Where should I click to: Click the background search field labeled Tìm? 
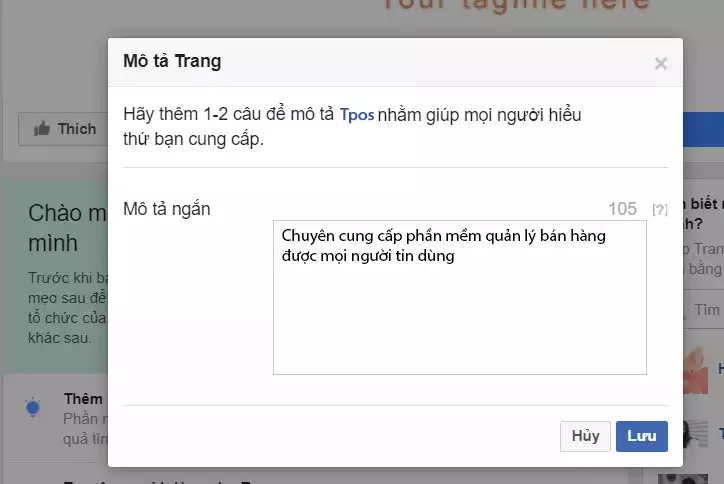pyautogui.click(x=703, y=309)
